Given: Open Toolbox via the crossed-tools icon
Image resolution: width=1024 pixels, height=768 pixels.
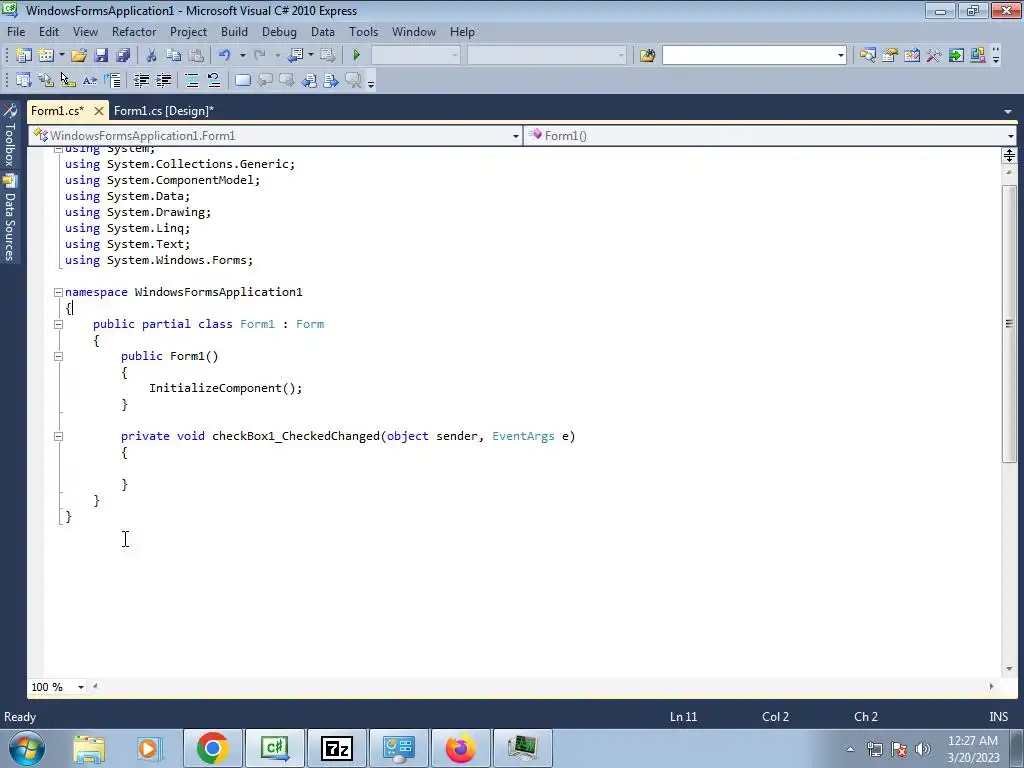Looking at the screenshot, I should click(x=934, y=56).
